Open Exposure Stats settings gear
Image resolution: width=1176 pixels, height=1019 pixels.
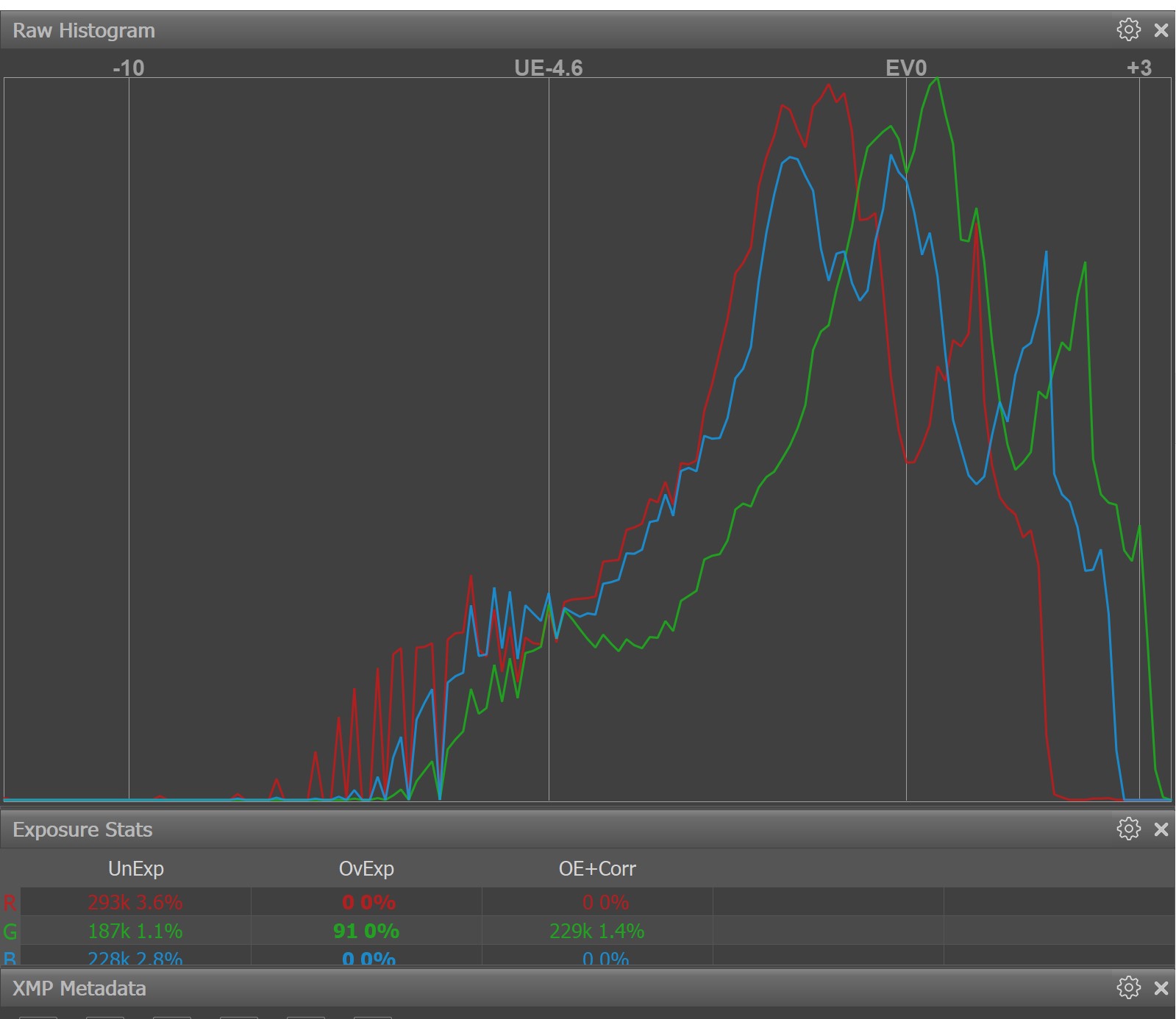[x=1128, y=829]
